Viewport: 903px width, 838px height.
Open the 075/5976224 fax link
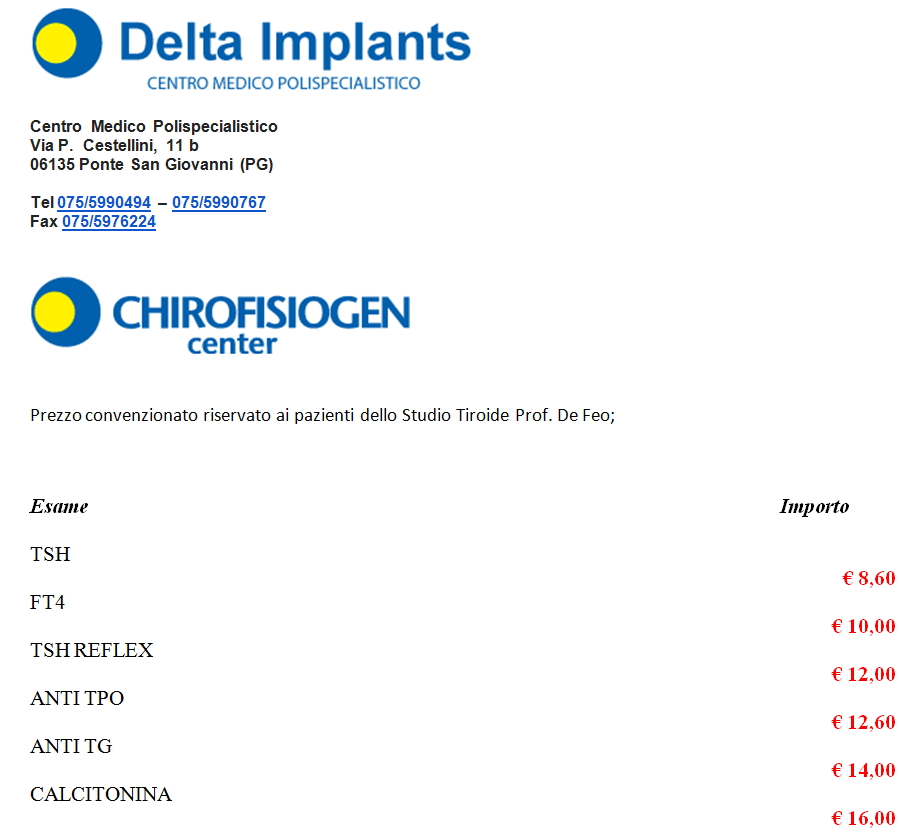(109, 222)
